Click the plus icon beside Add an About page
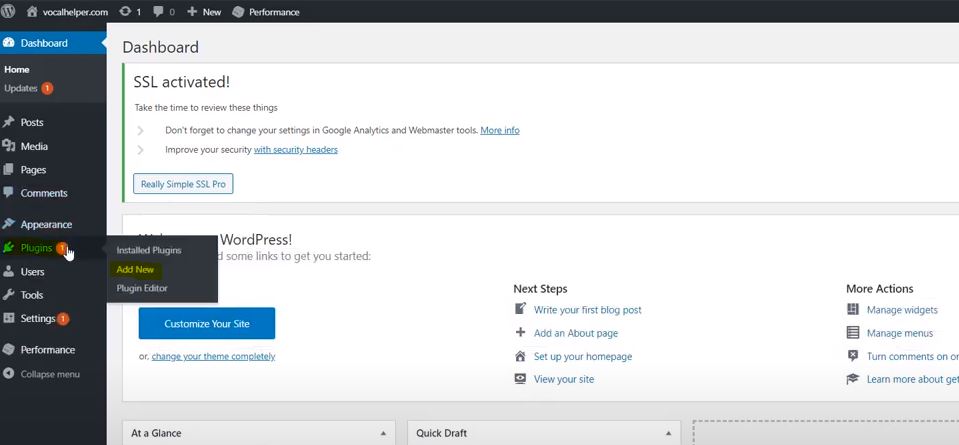 coord(520,333)
